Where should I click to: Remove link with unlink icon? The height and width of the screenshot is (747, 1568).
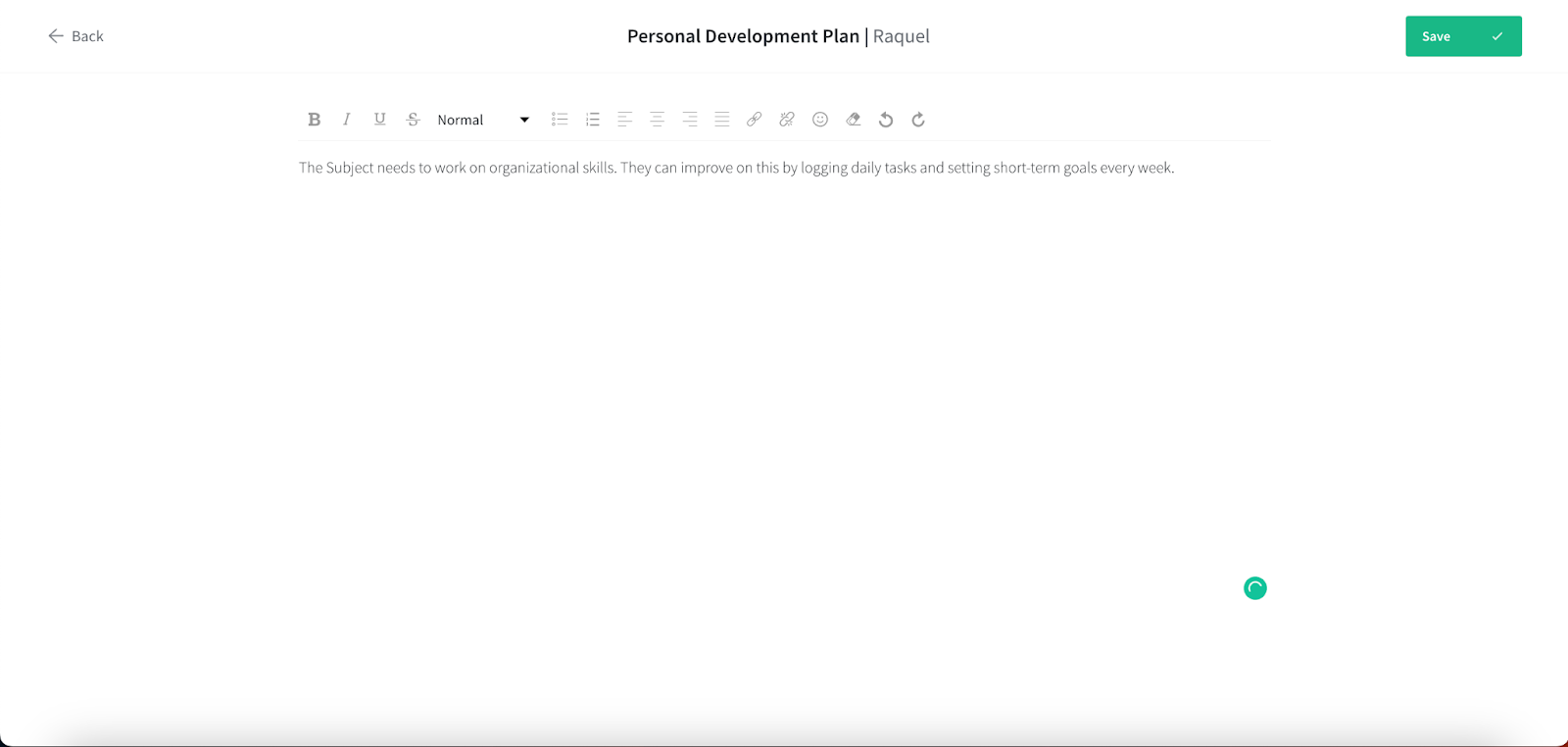(x=787, y=120)
